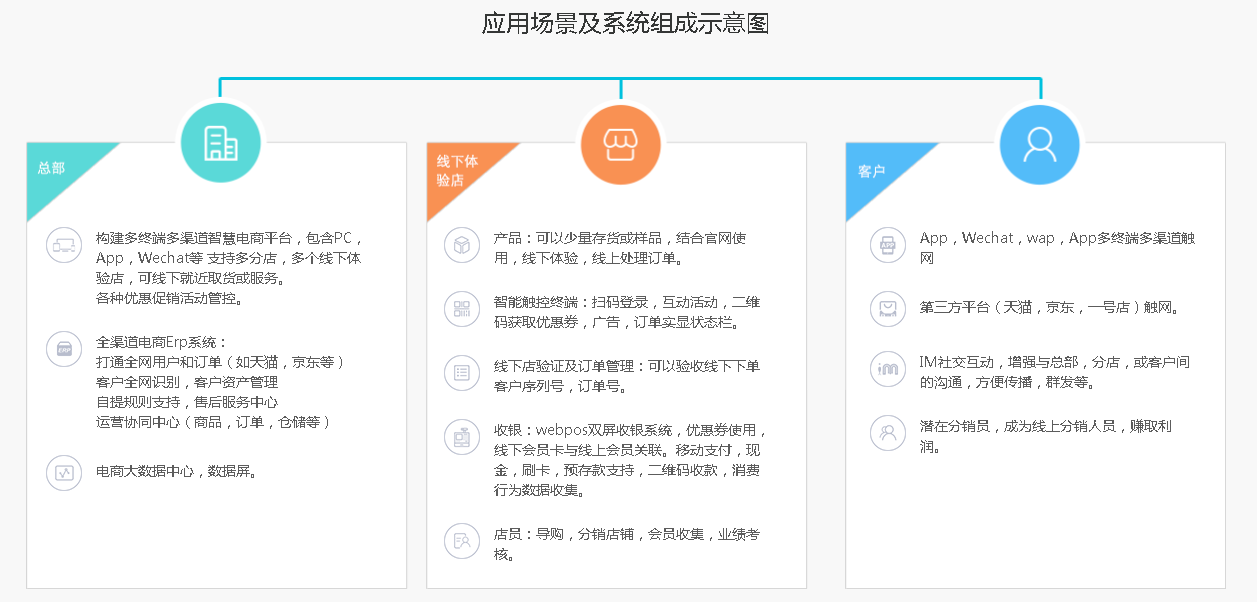Select the ERP system icon

(x=64, y=350)
